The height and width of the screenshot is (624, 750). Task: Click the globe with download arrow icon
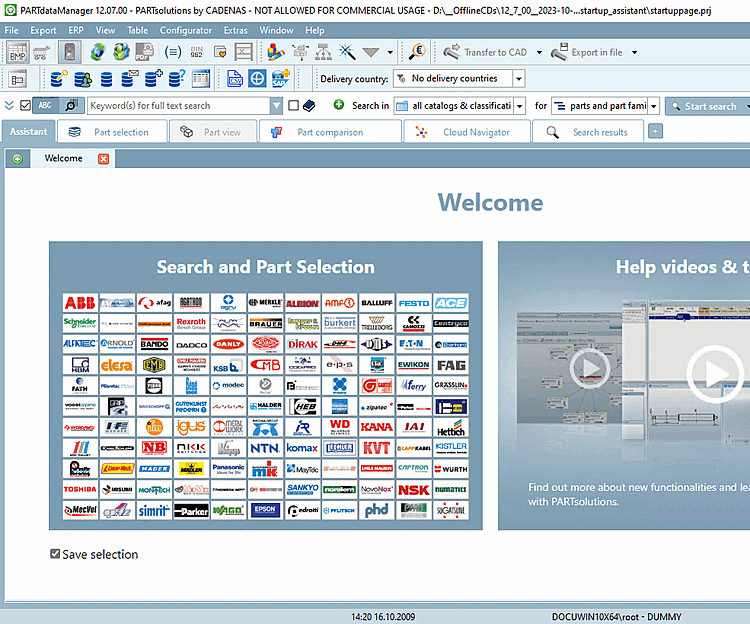[x=121, y=52]
